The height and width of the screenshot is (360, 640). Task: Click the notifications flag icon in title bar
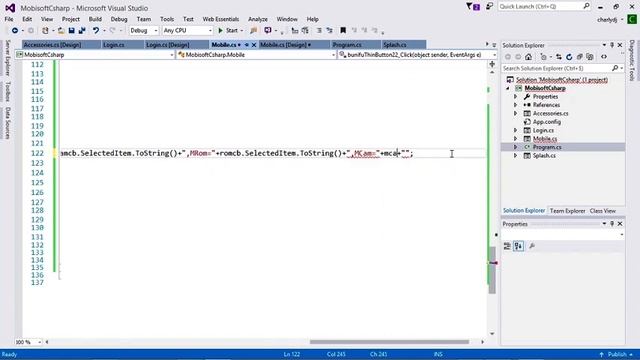tap(473, 7)
